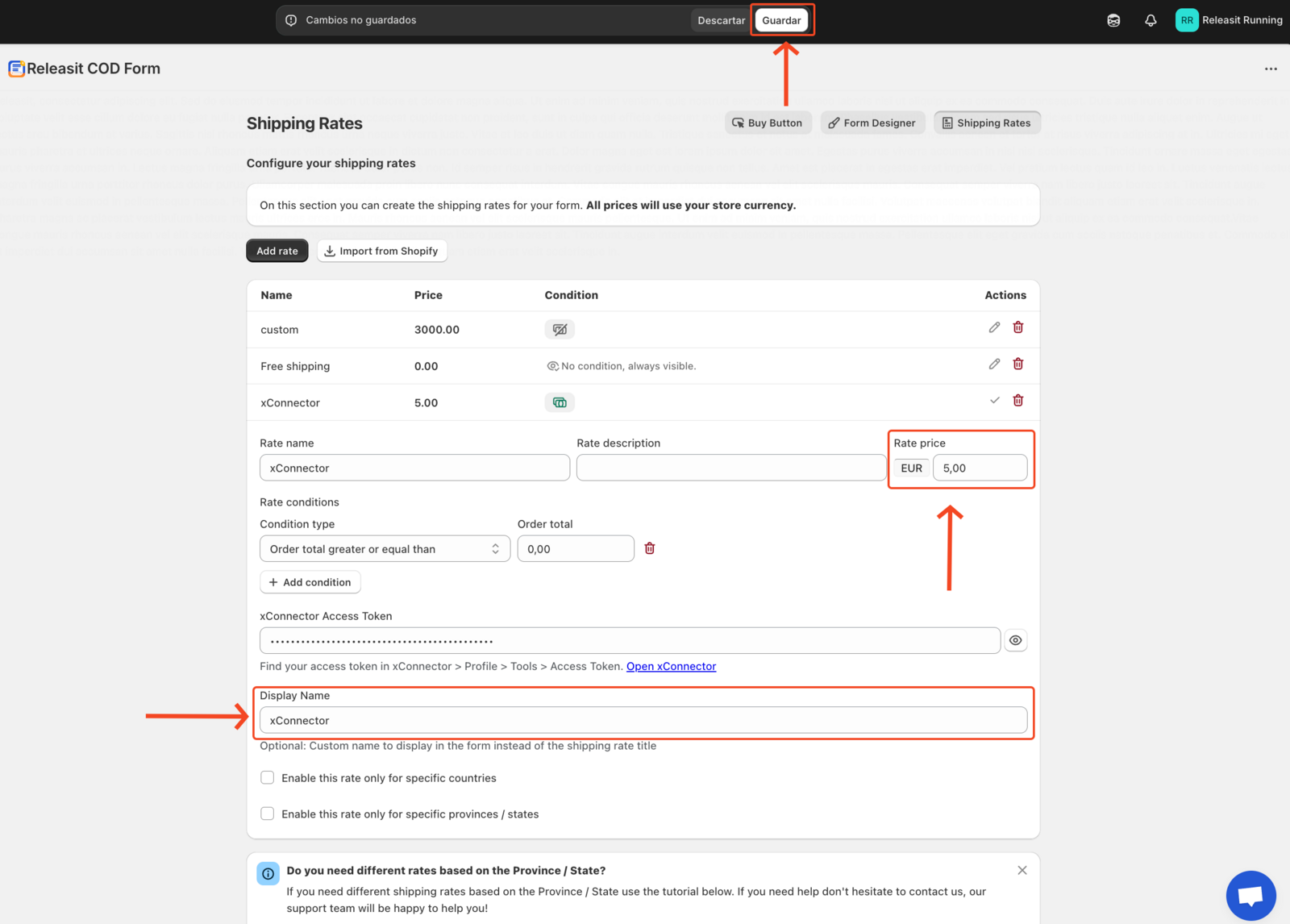1290x924 pixels.
Task: Click the xConnector condition money icon
Action: [560, 402]
